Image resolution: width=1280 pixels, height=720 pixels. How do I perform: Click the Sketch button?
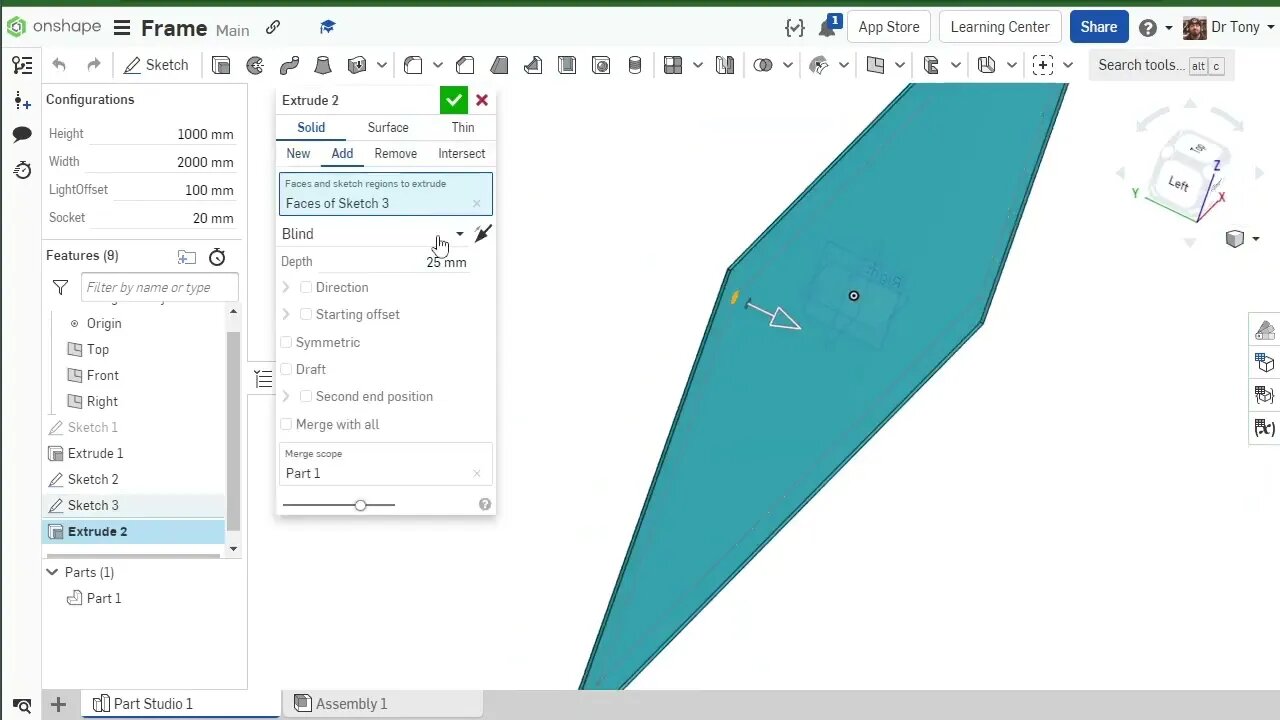(x=156, y=65)
